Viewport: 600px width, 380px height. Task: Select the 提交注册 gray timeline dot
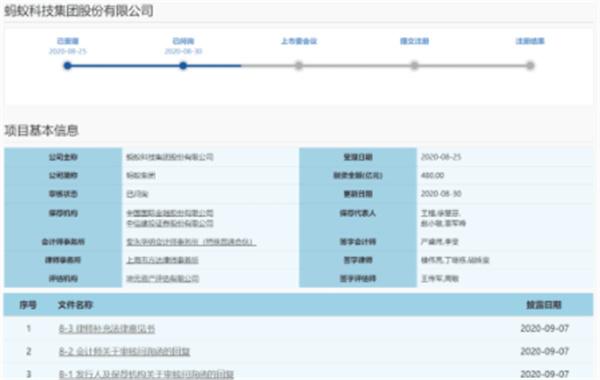414,66
